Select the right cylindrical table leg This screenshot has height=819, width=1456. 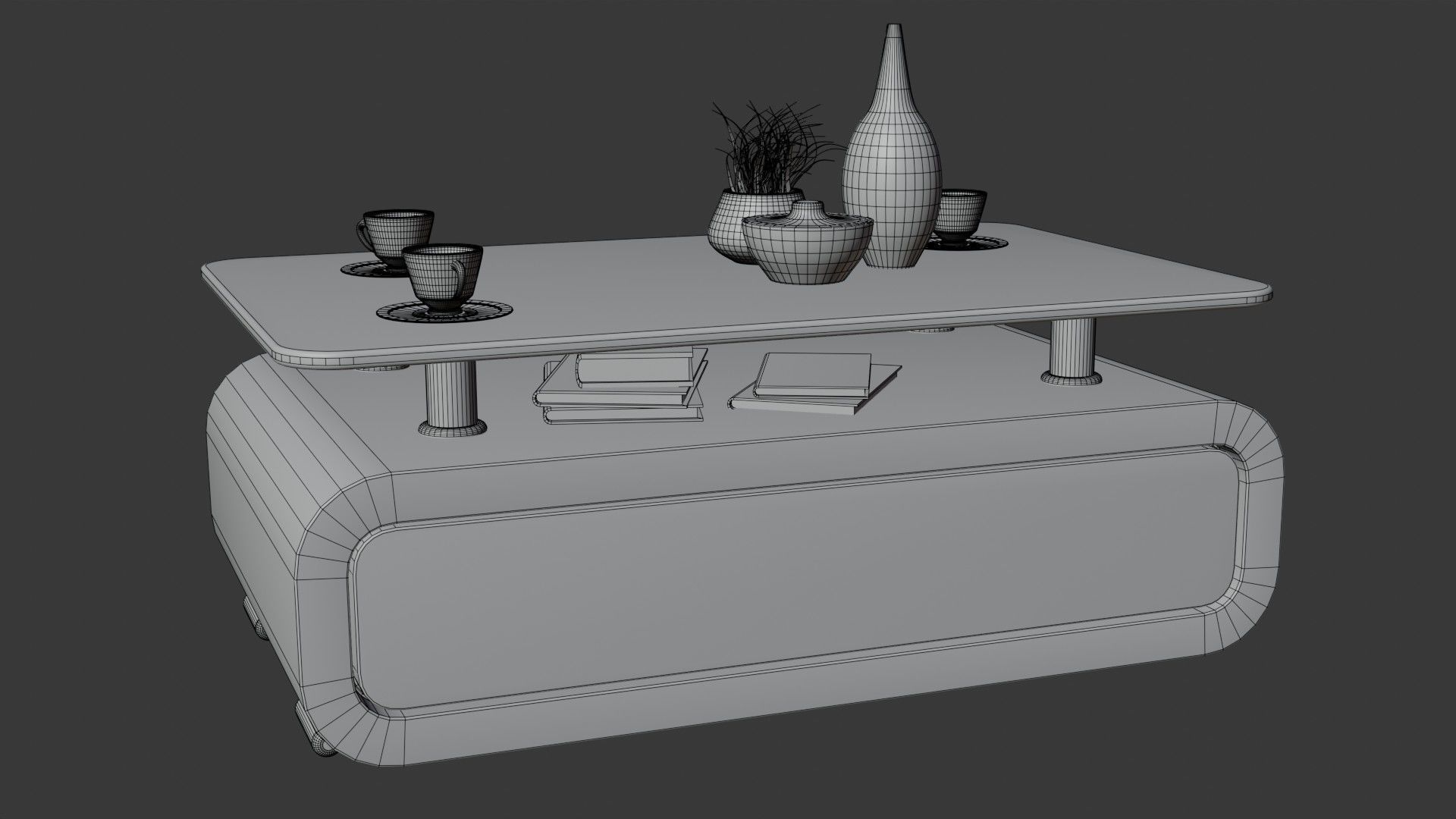(1073, 350)
